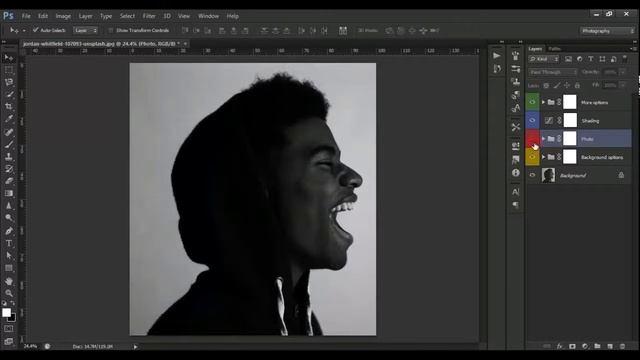The image size is (640, 360).
Task: Toggle Auto-Select checkbox
Action: tap(35, 30)
